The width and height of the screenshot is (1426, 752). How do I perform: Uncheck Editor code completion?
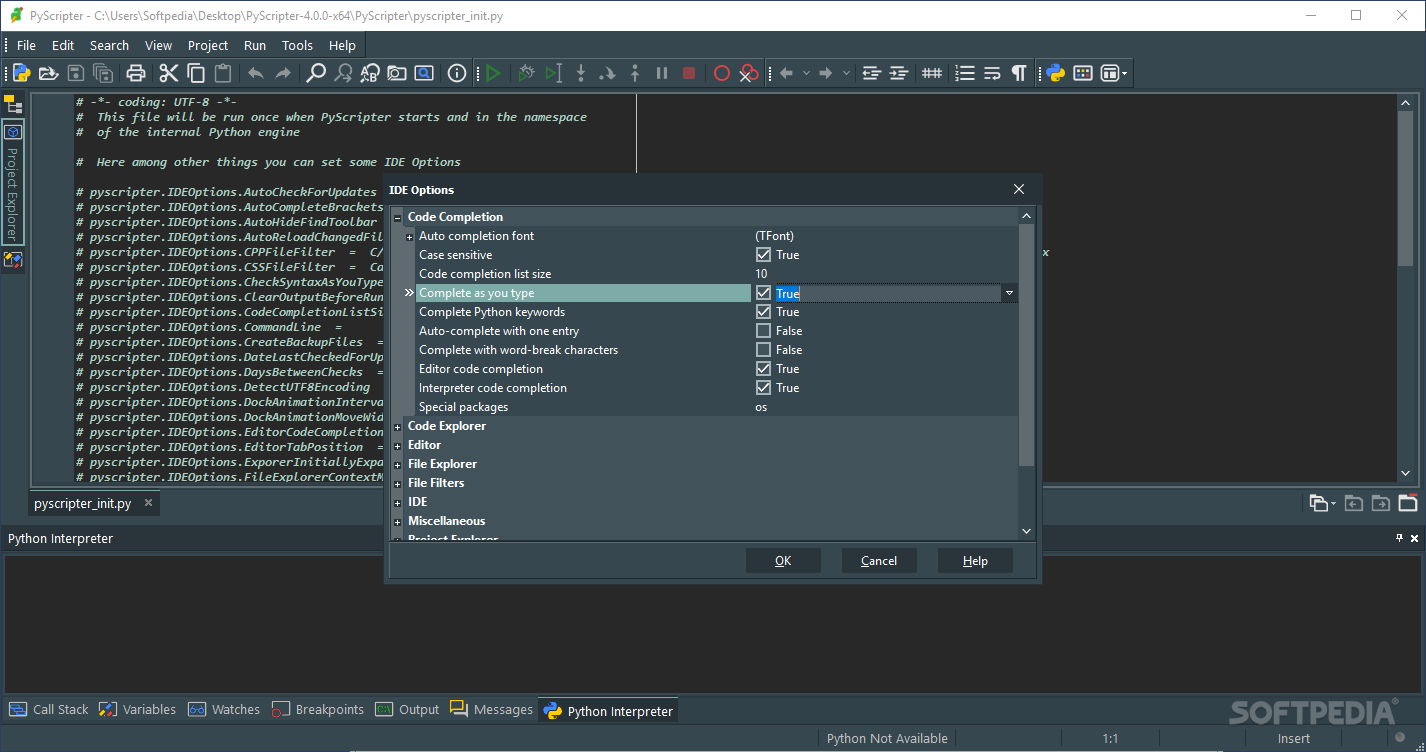[764, 369]
